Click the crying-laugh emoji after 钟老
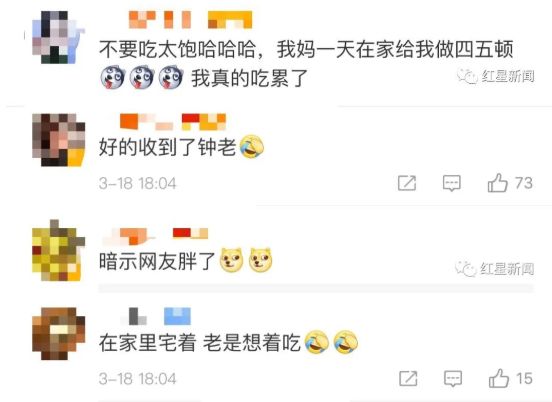The width and height of the screenshot is (552, 402). pos(252,146)
